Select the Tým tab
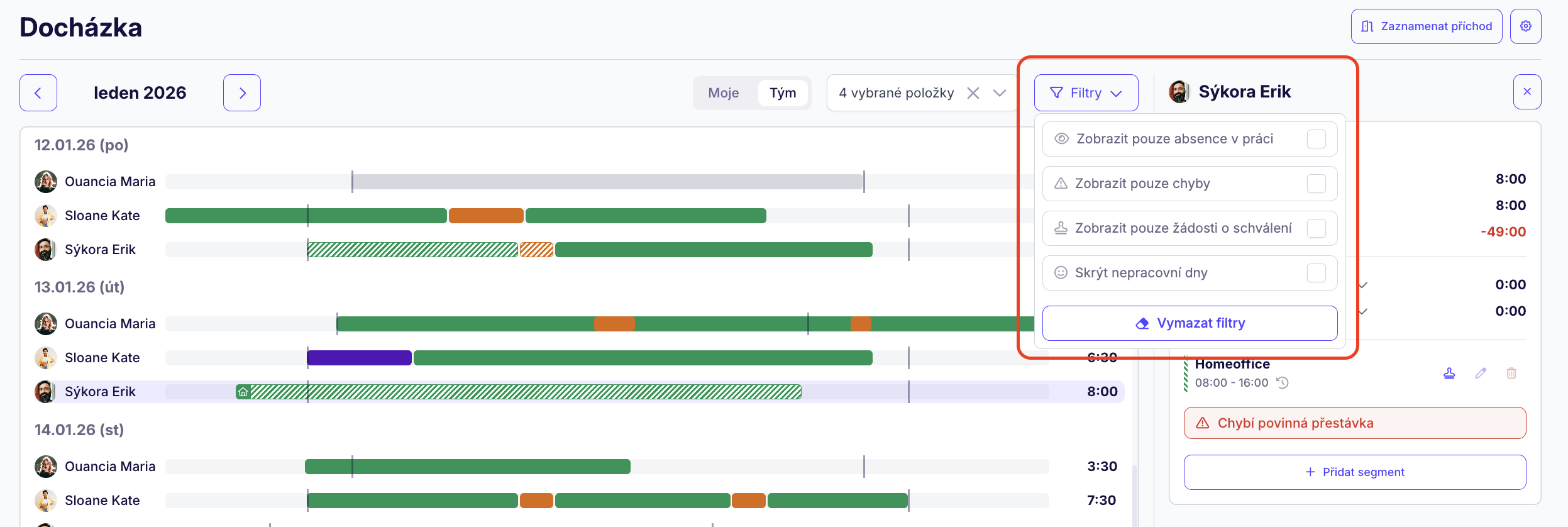This screenshot has width=1568, height=527. click(782, 93)
